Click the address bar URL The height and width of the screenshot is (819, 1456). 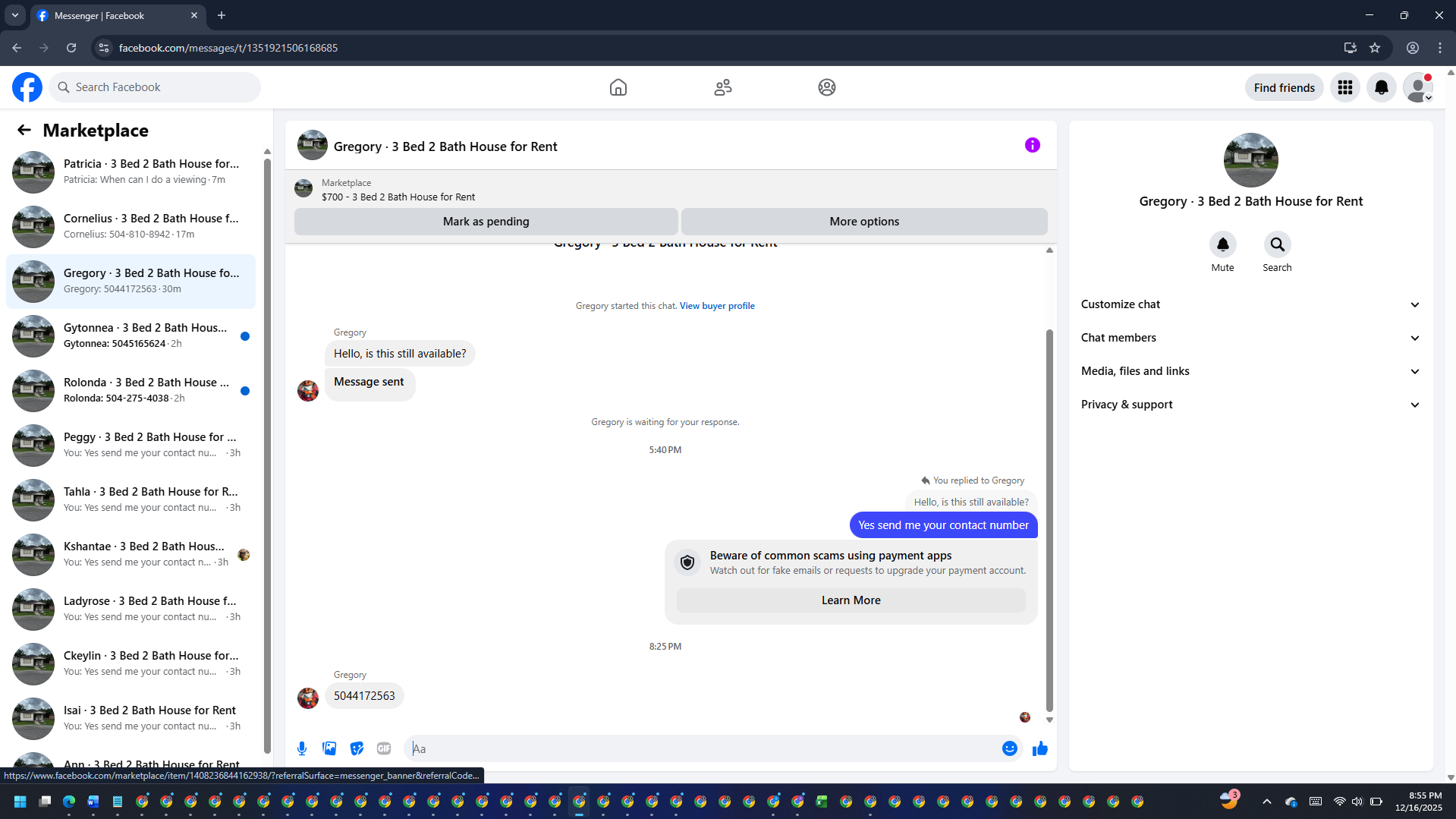point(228,48)
